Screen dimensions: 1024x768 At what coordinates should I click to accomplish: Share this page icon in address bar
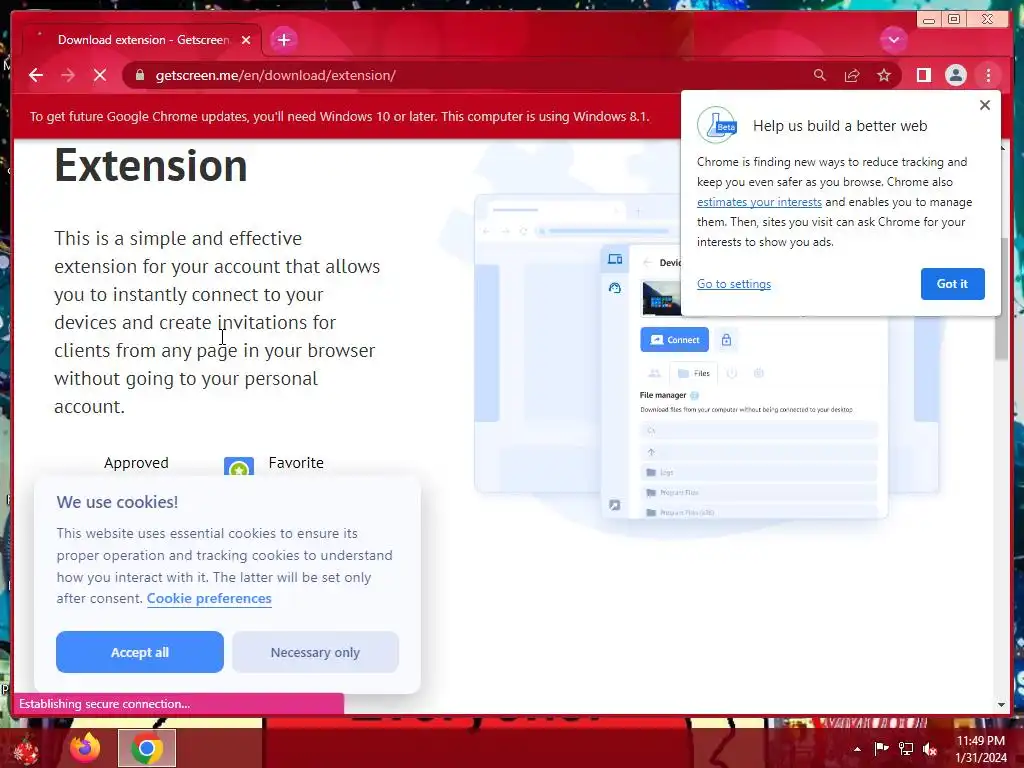852,75
